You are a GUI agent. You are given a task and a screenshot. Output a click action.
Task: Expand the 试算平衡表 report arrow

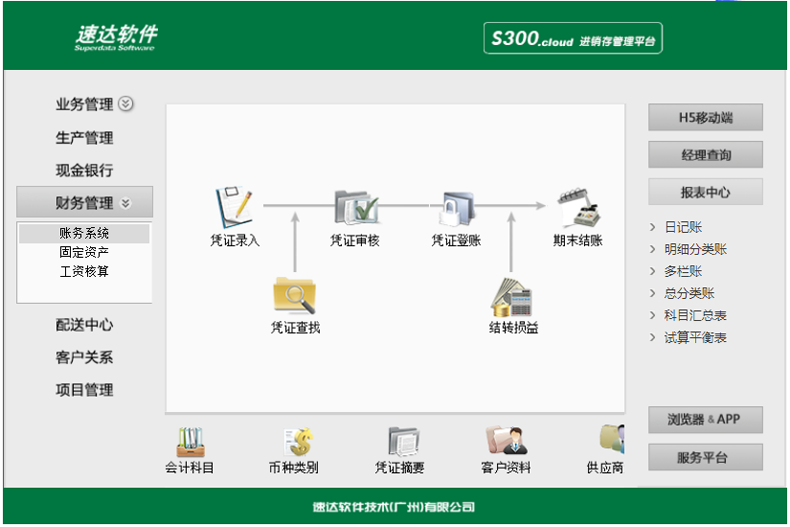pyautogui.click(x=652, y=337)
